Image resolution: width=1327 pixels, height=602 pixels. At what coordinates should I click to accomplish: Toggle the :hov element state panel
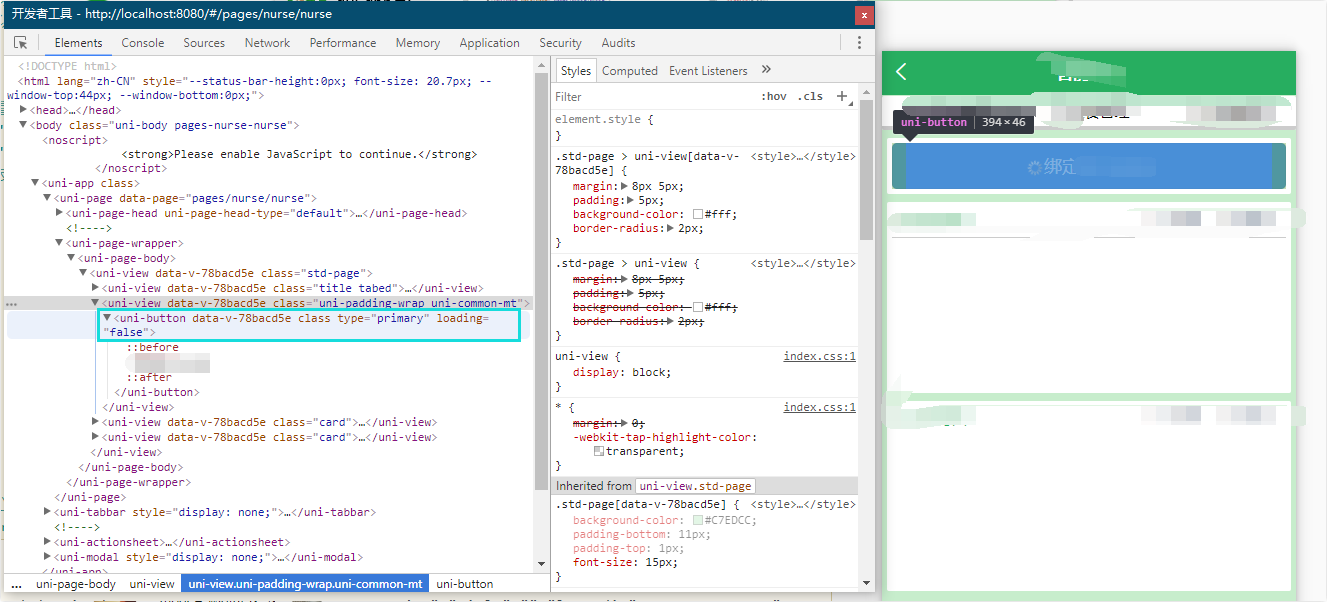773,97
